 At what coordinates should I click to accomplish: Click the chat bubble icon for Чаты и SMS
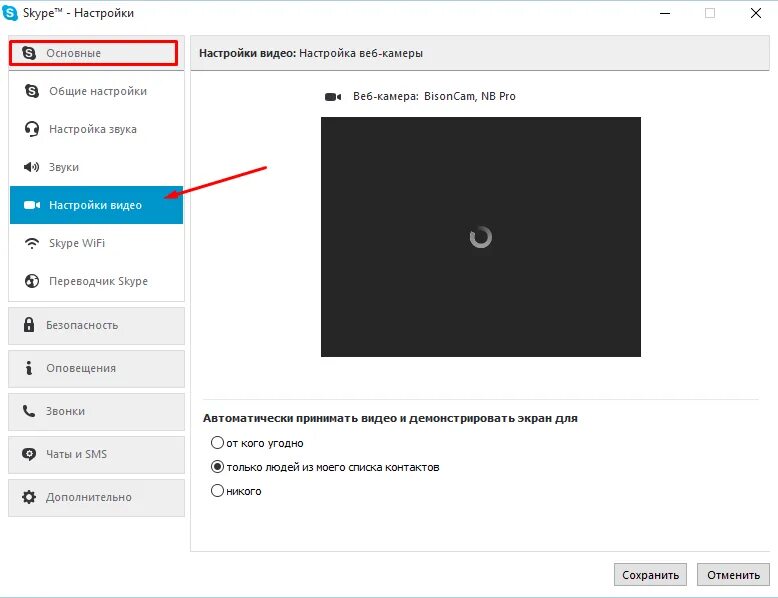coord(29,454)
